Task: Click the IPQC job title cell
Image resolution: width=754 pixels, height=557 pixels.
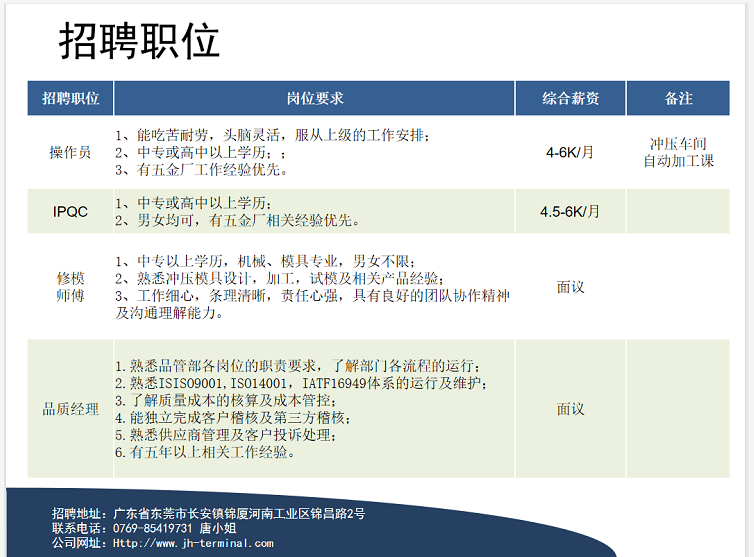Action: [x=70, y=212]
